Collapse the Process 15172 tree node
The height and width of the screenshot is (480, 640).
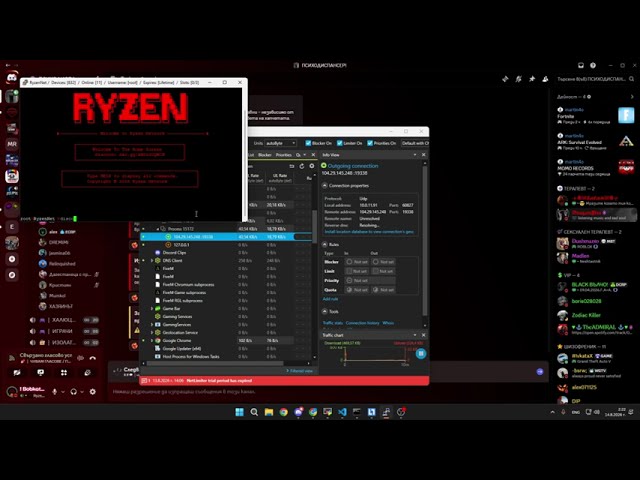(x=158, y=229)
